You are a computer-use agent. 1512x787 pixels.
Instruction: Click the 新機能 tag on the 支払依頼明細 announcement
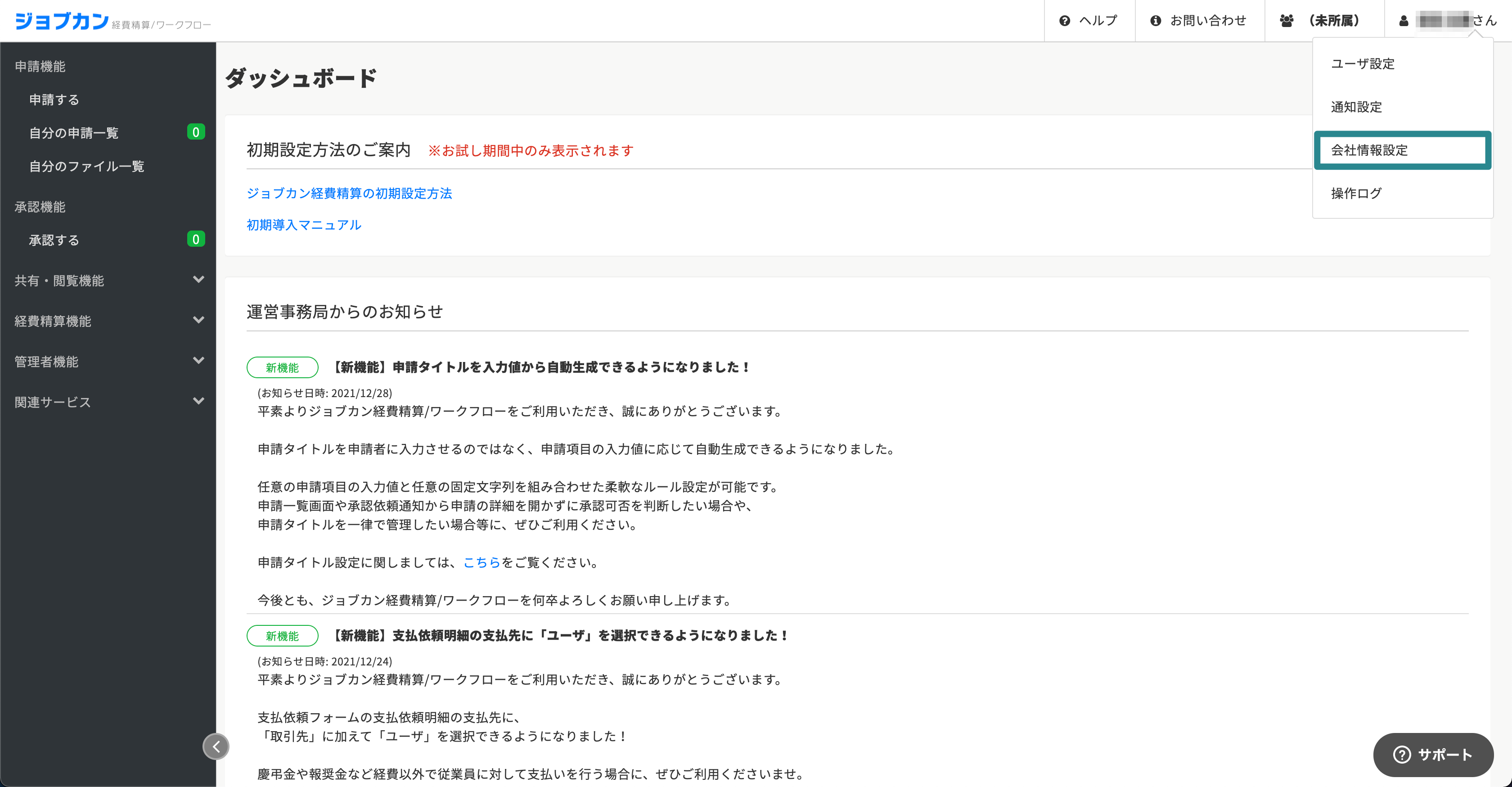click(282, 635)
